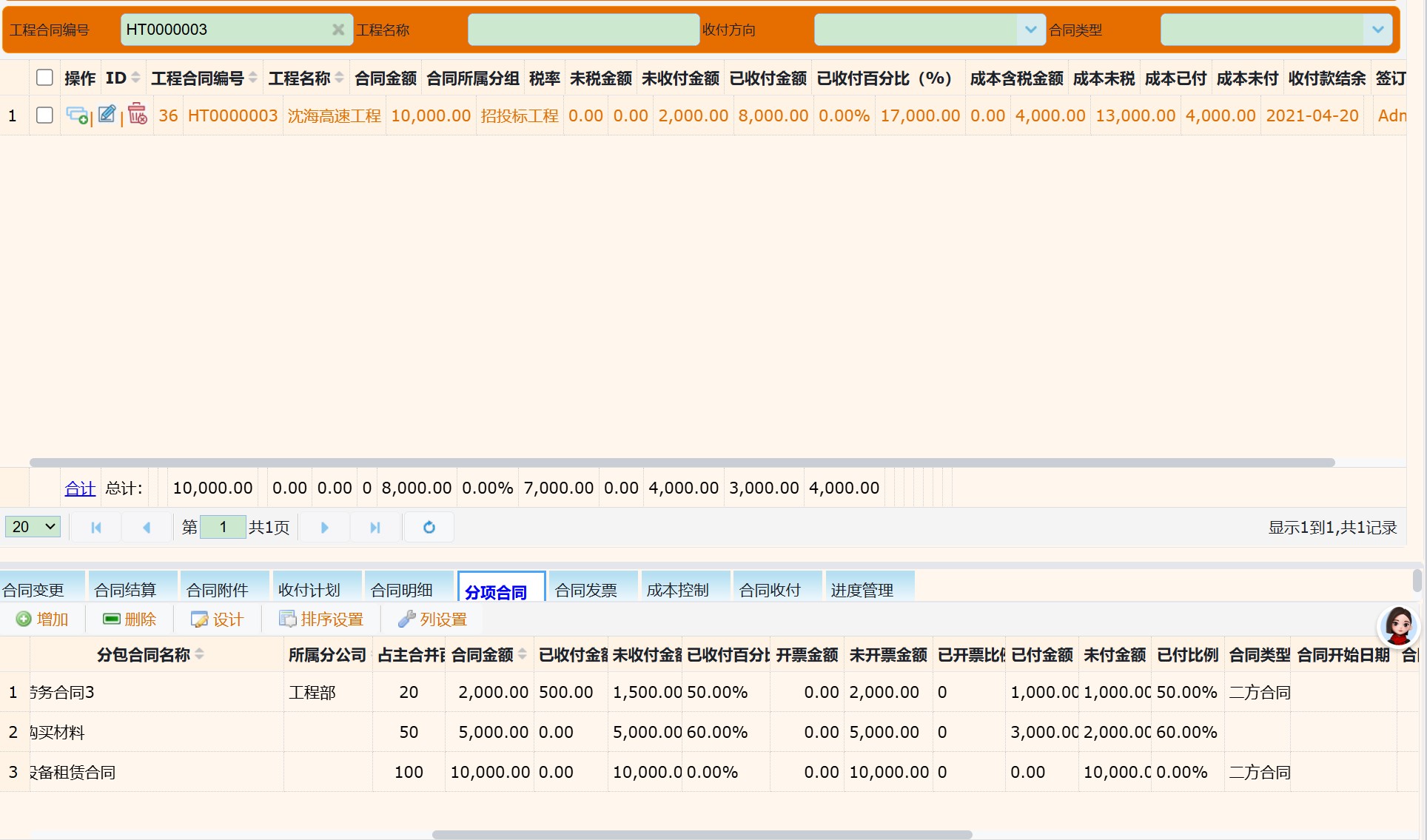Open the 成本控制 tab
Image resolution: width=1427 pixels, height=840 pixels.
pos(677,590)
